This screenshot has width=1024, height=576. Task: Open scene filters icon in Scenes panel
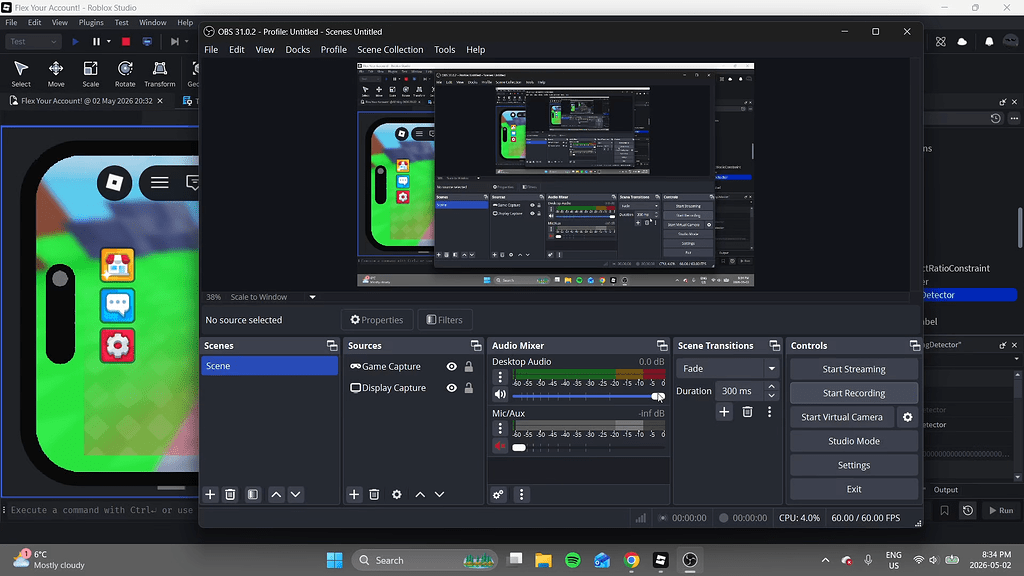click(253, 494)
